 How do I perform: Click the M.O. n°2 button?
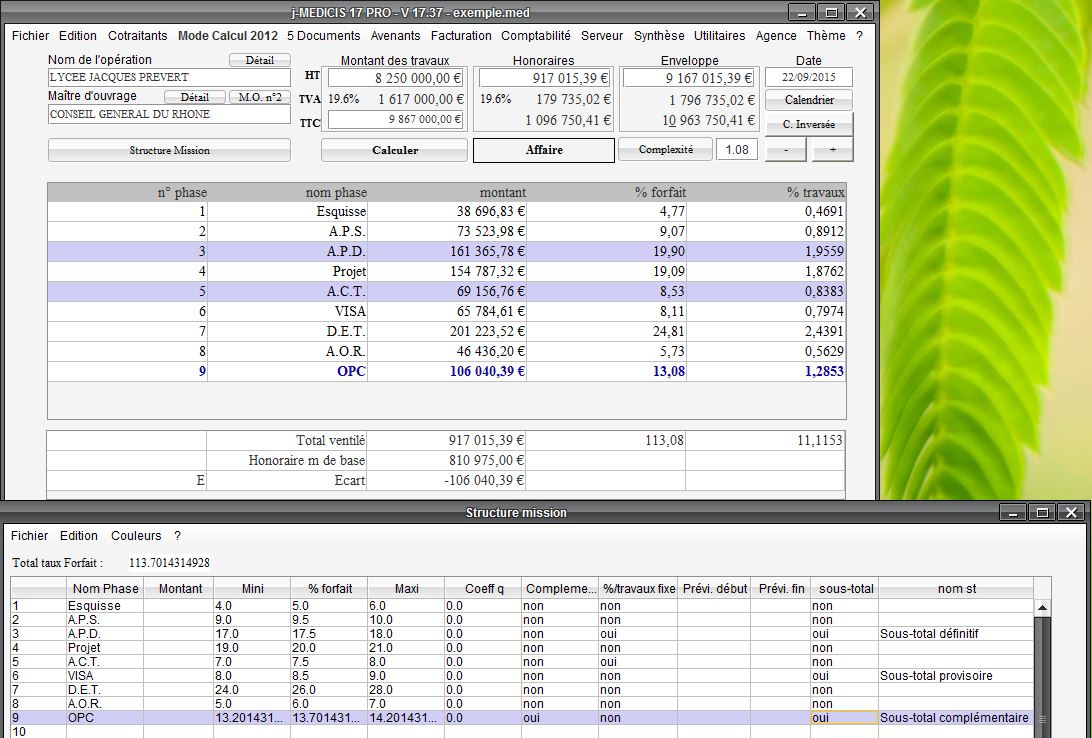coord(260,97)
